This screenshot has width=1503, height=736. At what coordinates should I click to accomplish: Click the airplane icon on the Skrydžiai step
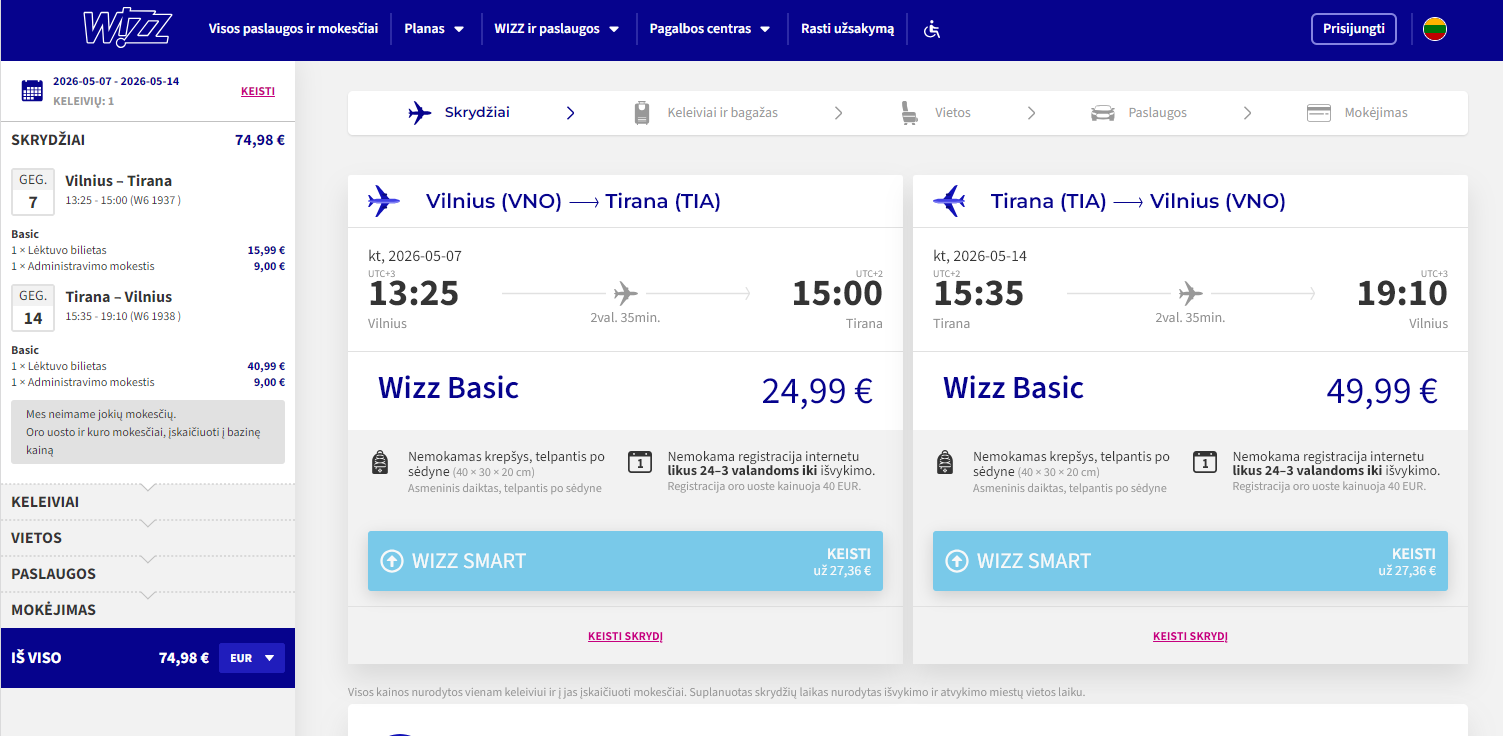pyautogui.click(x=418, y=113)
